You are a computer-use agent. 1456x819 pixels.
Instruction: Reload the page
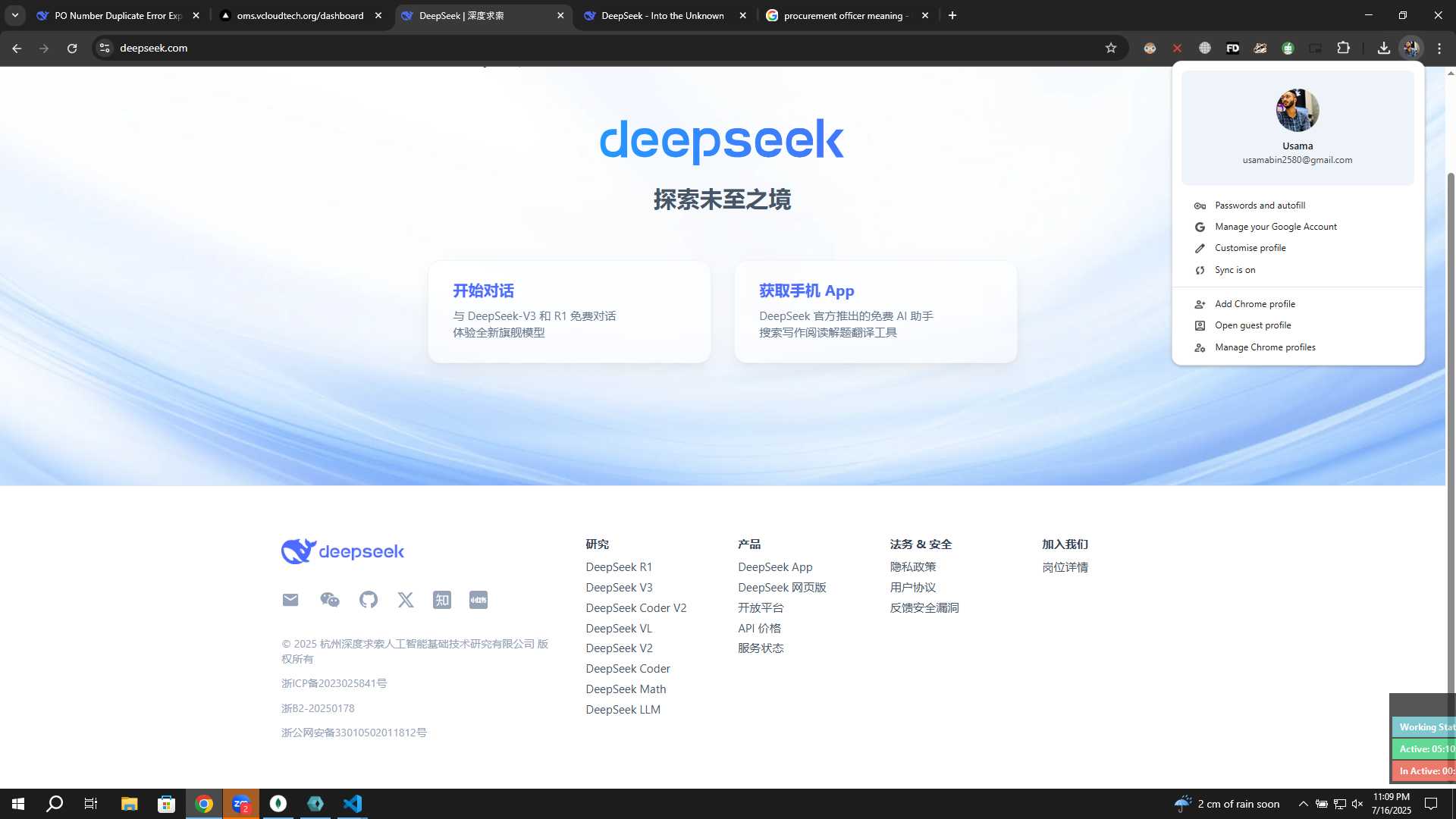(x=72, y=48)
